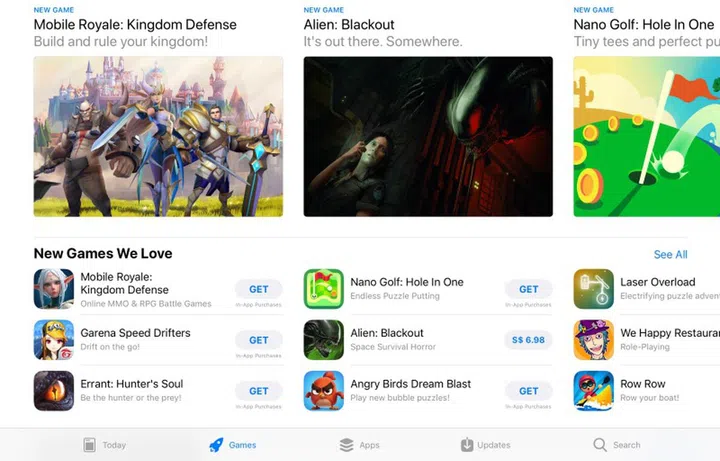Screen dimensions: 720x461
Task: Open the Updates tab
Action: (485, 445)
